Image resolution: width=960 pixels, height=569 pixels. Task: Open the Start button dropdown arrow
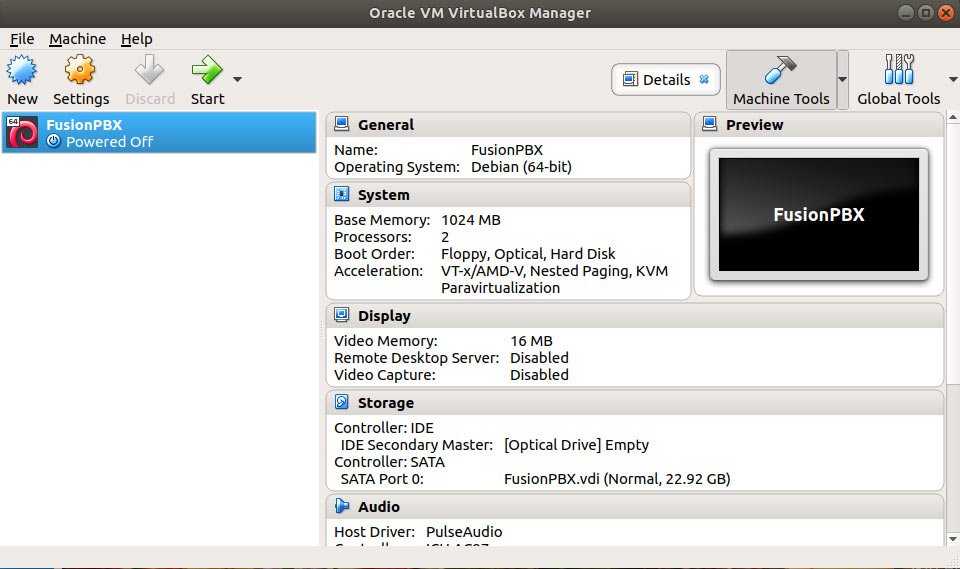(238, 79)
